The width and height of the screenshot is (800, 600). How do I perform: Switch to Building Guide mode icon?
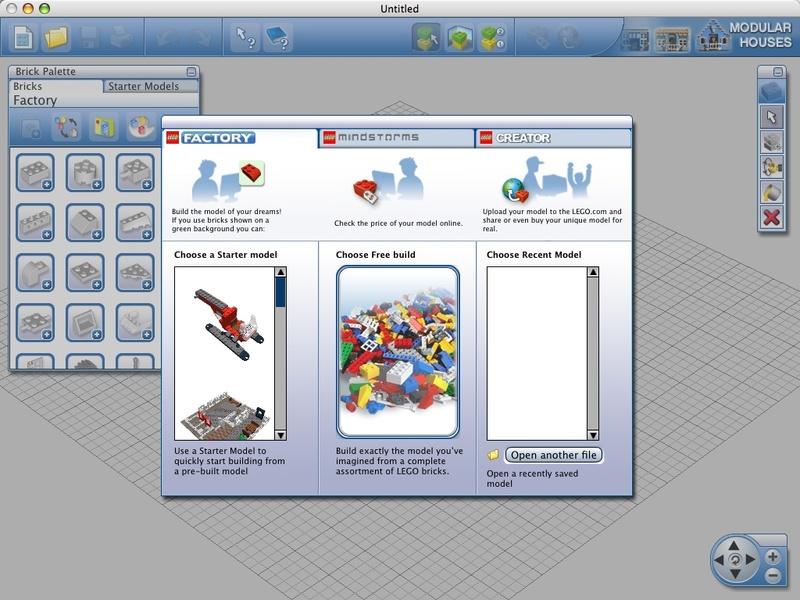(x=492, y=38)
